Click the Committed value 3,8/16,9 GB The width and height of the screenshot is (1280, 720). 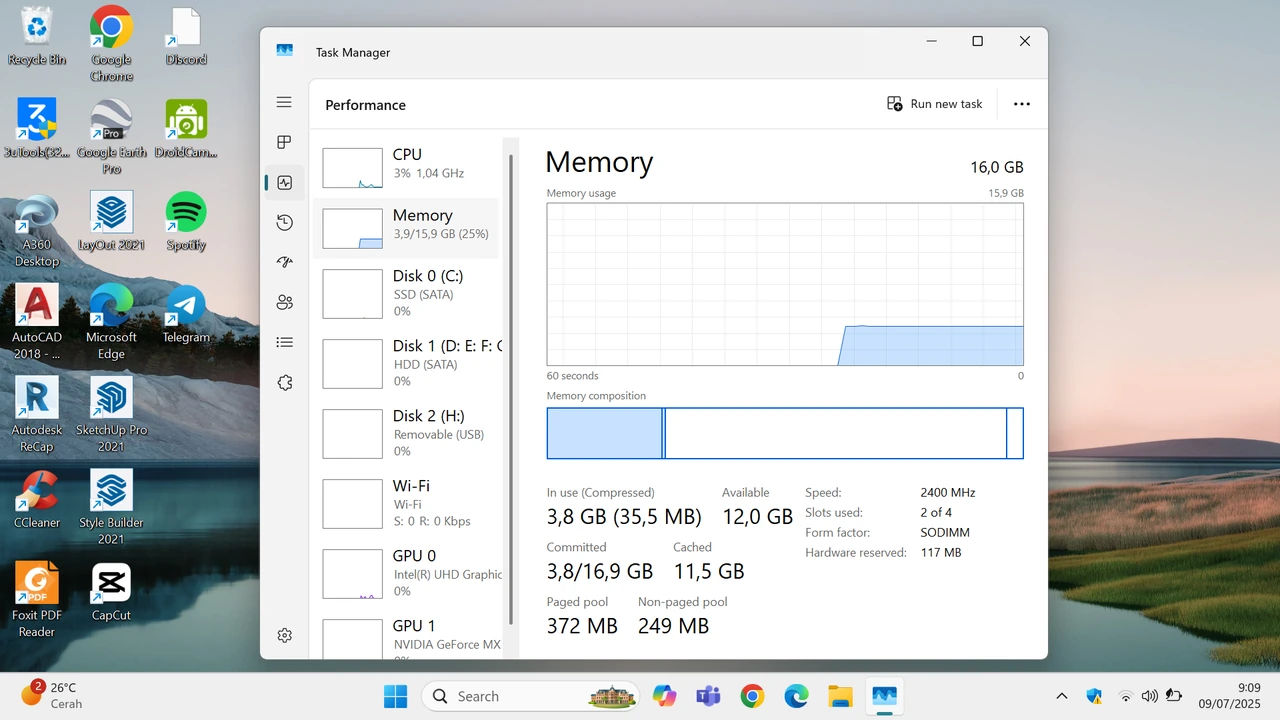tap(600, 571)
